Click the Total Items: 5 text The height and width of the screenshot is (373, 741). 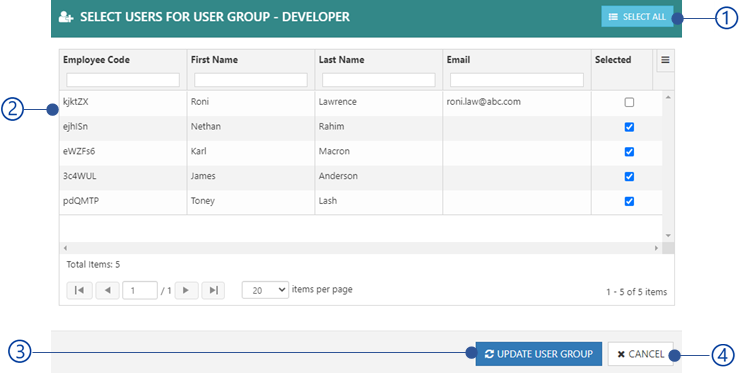click(93, 265)
